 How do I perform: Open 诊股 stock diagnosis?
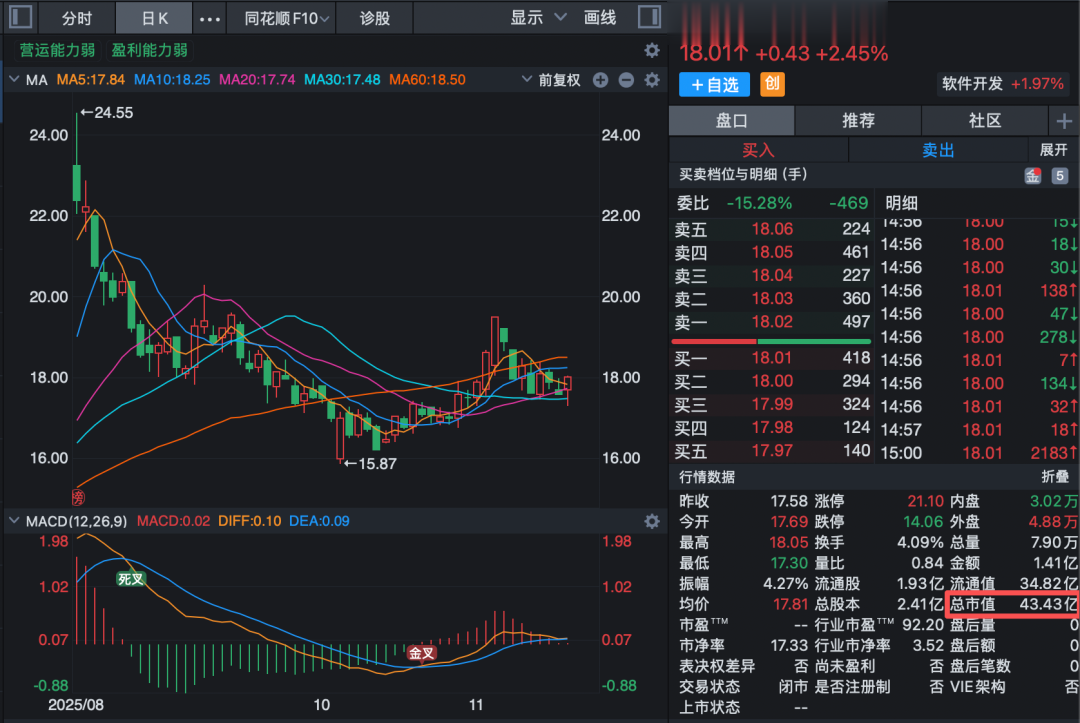[374, 17]
